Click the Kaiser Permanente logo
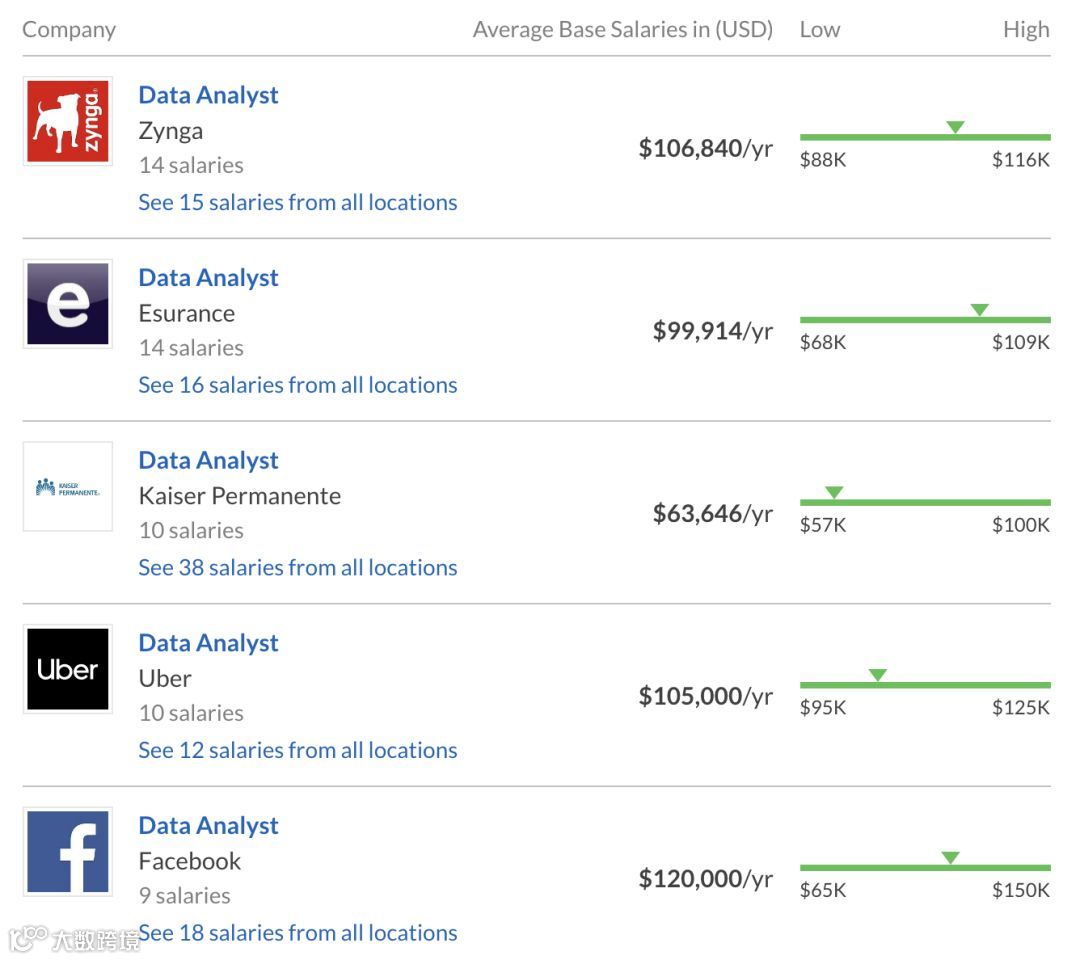Image resolution: width=1080 pixels, height=960 pixels. click(x=68, y=487)
